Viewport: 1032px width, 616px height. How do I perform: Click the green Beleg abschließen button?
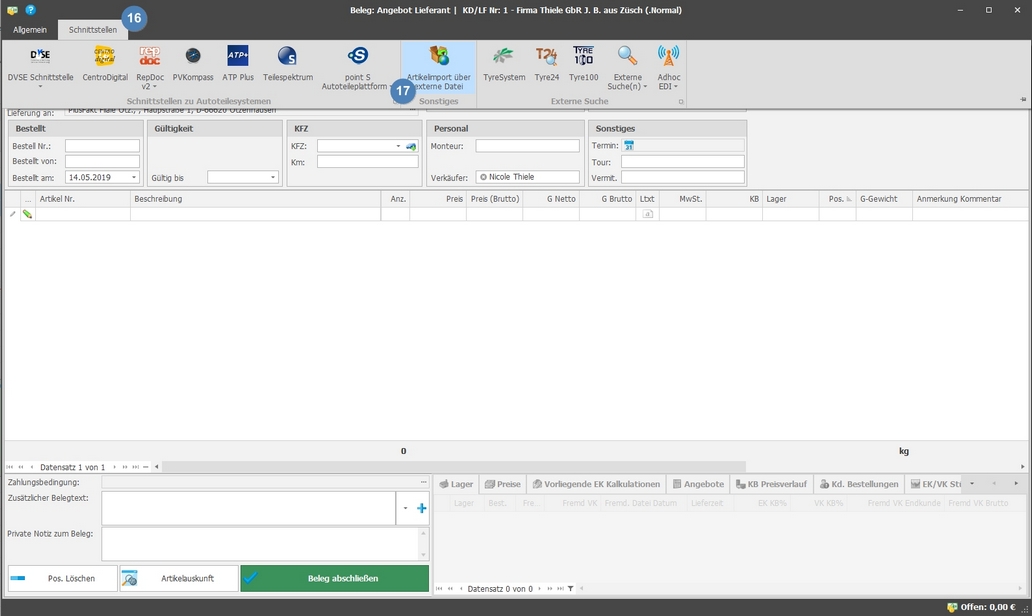coord(334,578)
